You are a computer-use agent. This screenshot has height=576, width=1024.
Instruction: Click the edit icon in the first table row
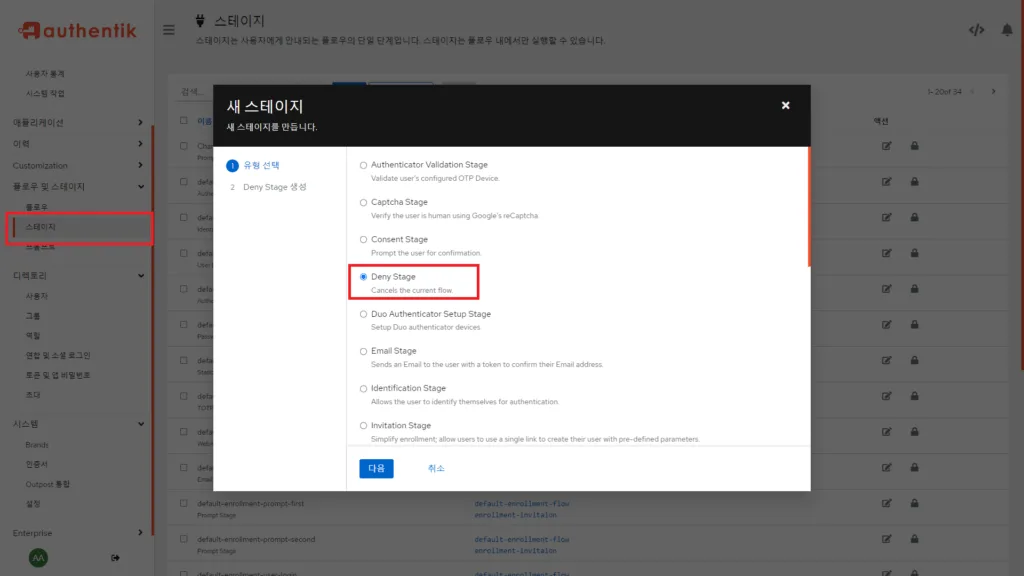click(886, 146)
